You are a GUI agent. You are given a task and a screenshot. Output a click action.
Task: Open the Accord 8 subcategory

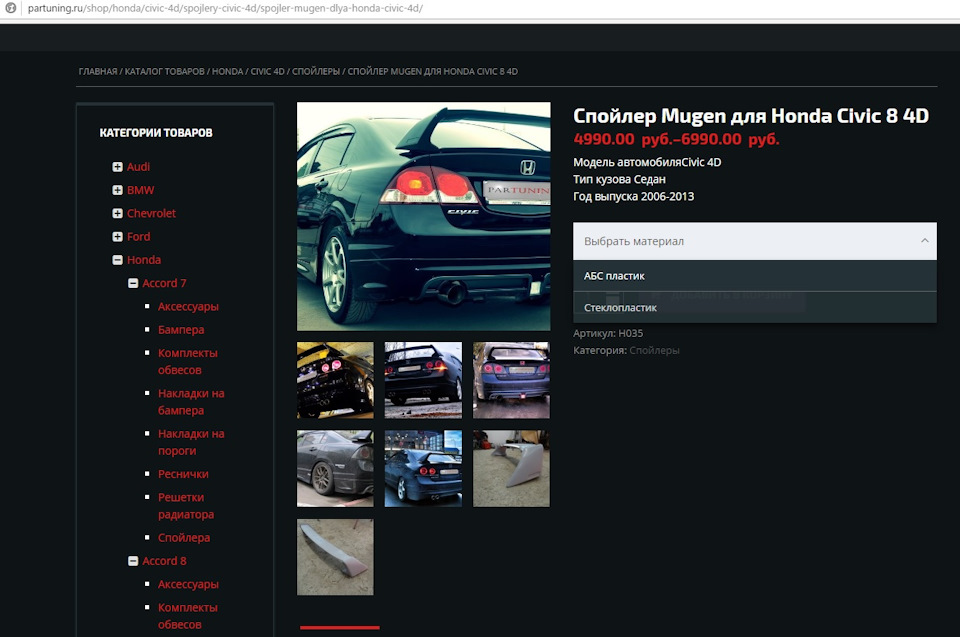click(x=164, y=561)
